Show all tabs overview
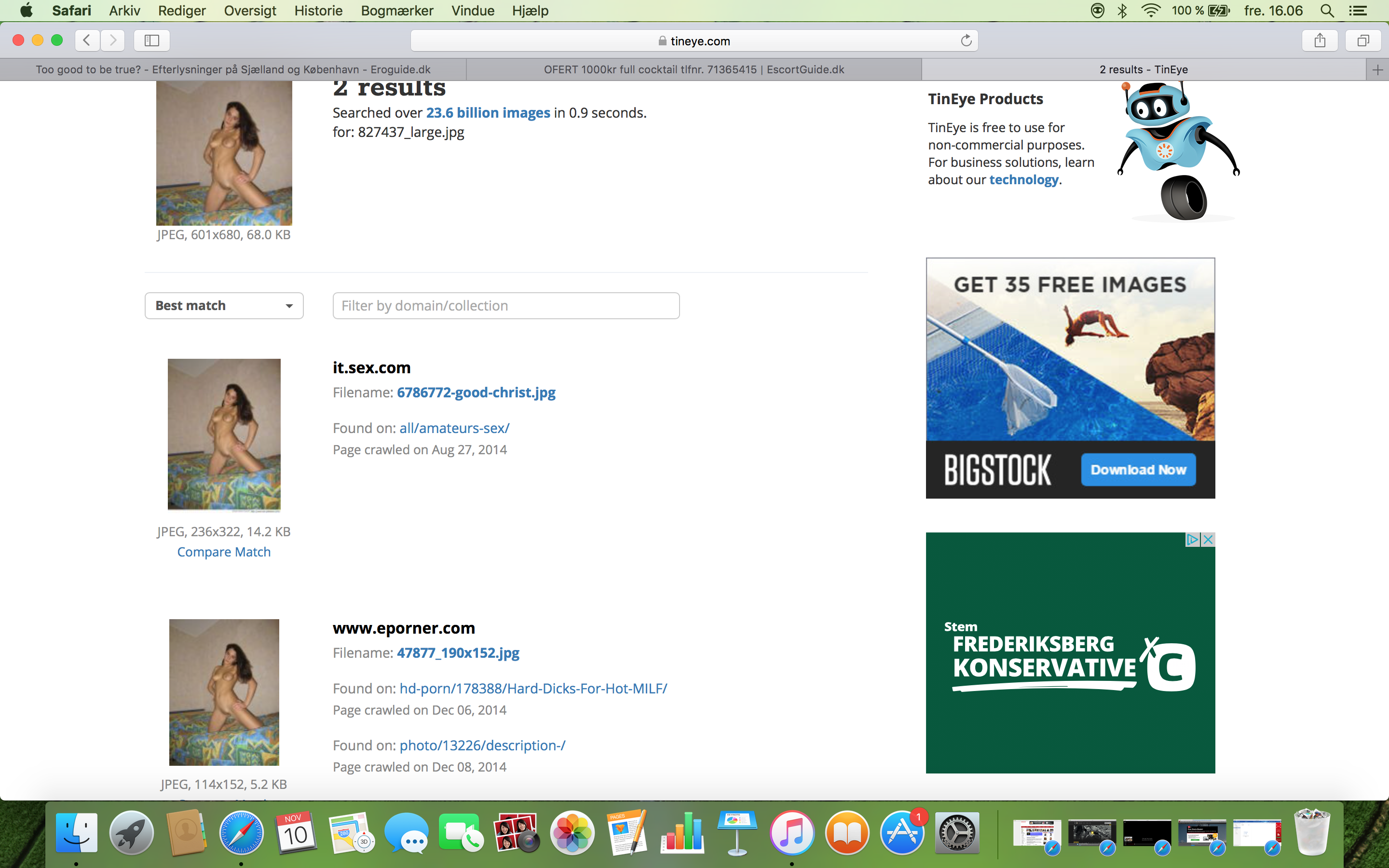Viewport: 1389px width, 868px height. coord(1363,40)
